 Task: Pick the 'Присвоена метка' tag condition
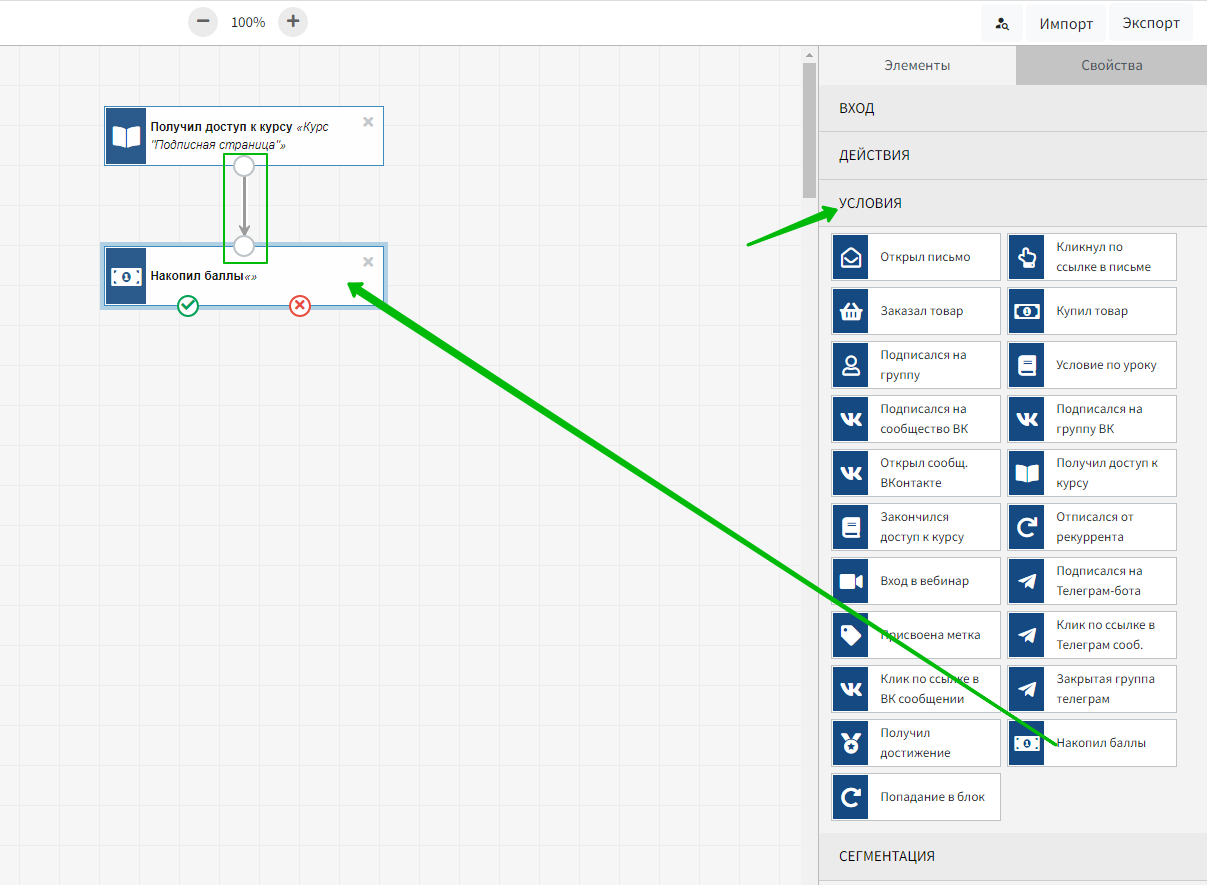pyautogui.click(x=915, y=635)
